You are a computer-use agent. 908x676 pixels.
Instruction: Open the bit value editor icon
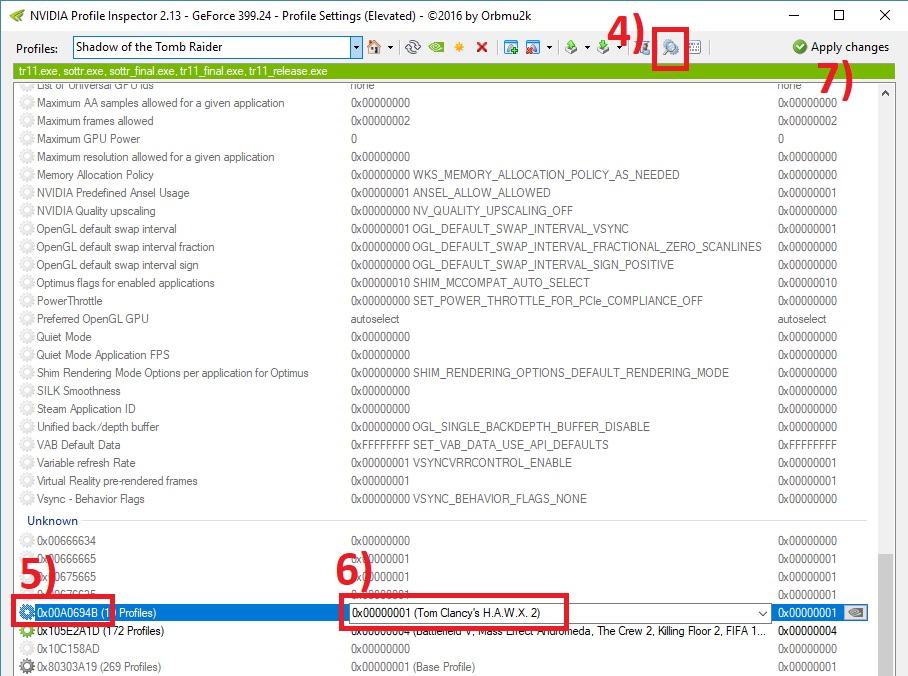click(694, 47)
